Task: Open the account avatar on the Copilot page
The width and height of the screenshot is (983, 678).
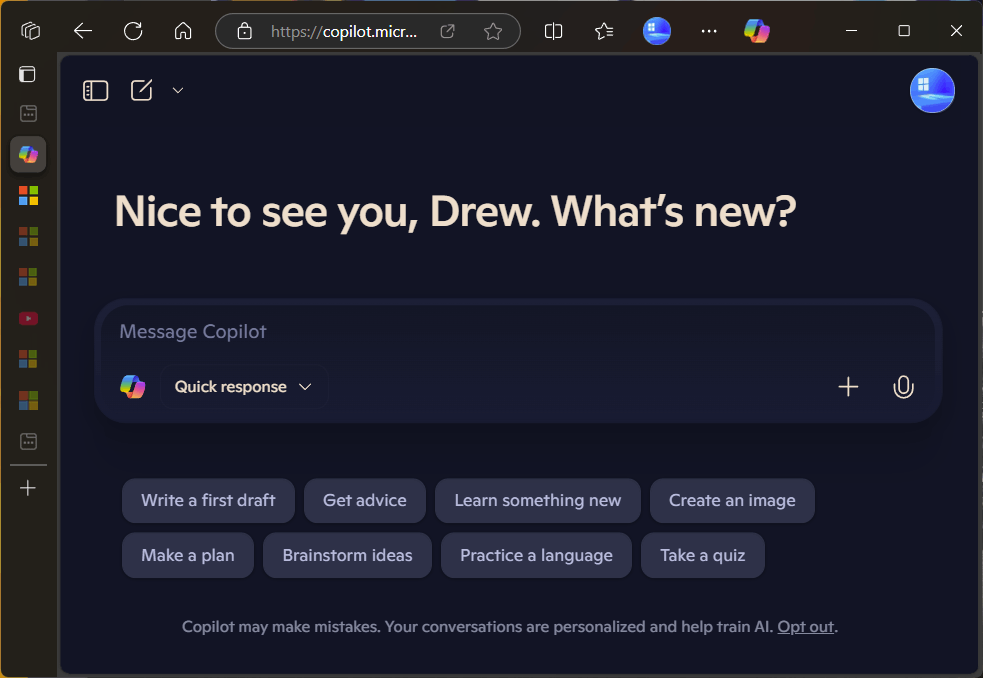Action: tap(932, 90)
